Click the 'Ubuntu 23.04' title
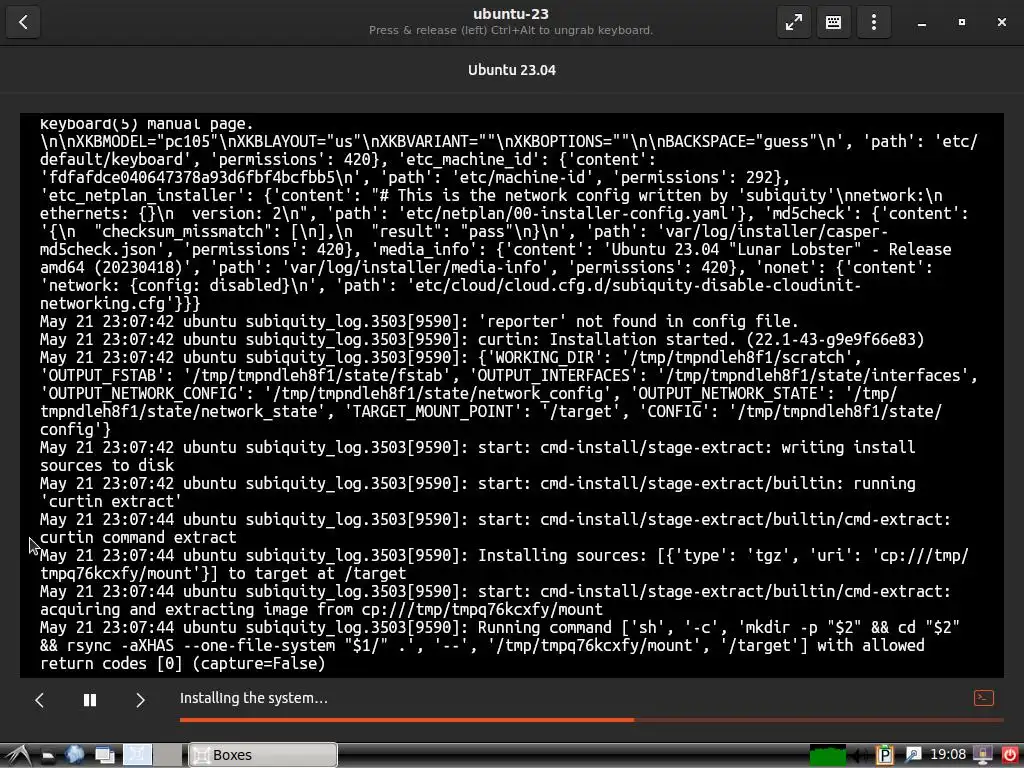The image size is (1024, 768). (511, 70)
